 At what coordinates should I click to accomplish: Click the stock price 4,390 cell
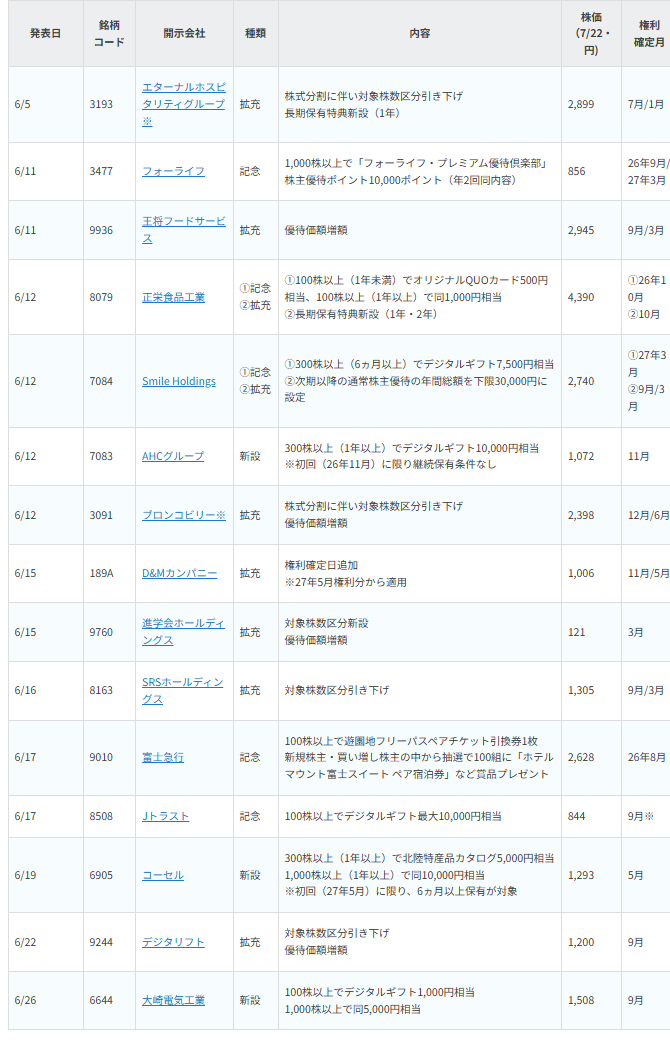591,297
